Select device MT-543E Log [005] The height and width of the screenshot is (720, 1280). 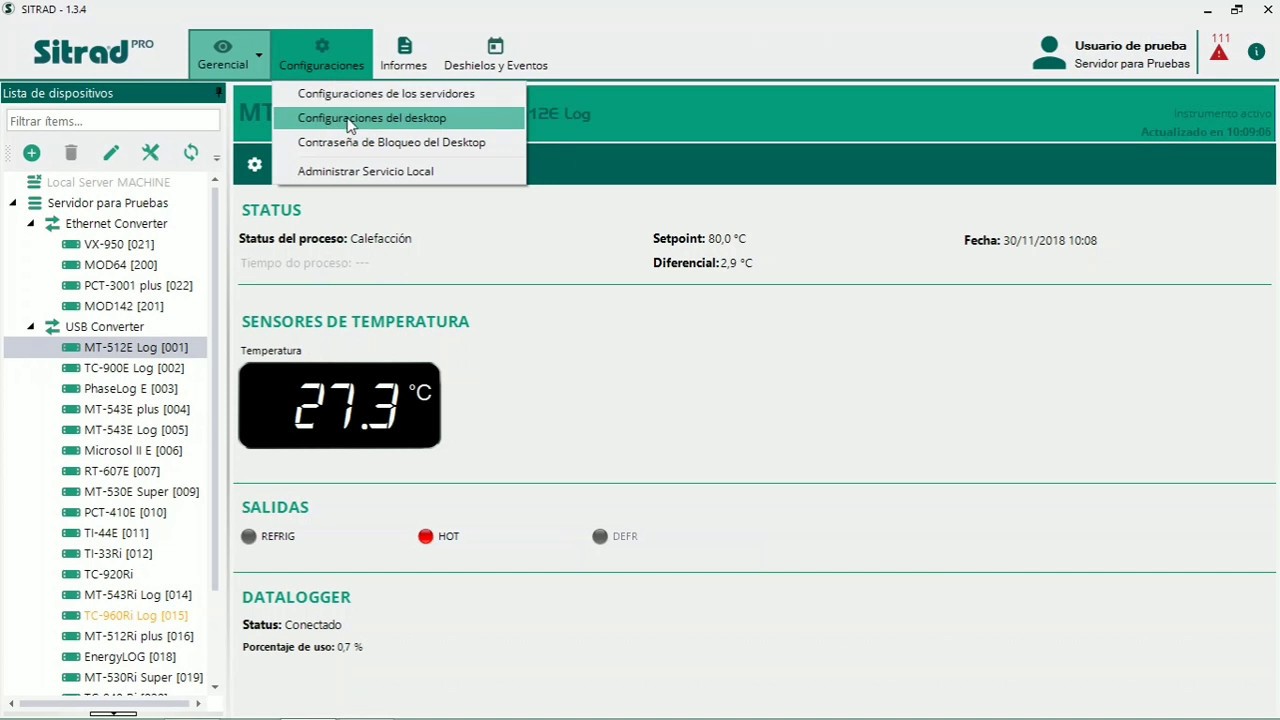(136, 430)
